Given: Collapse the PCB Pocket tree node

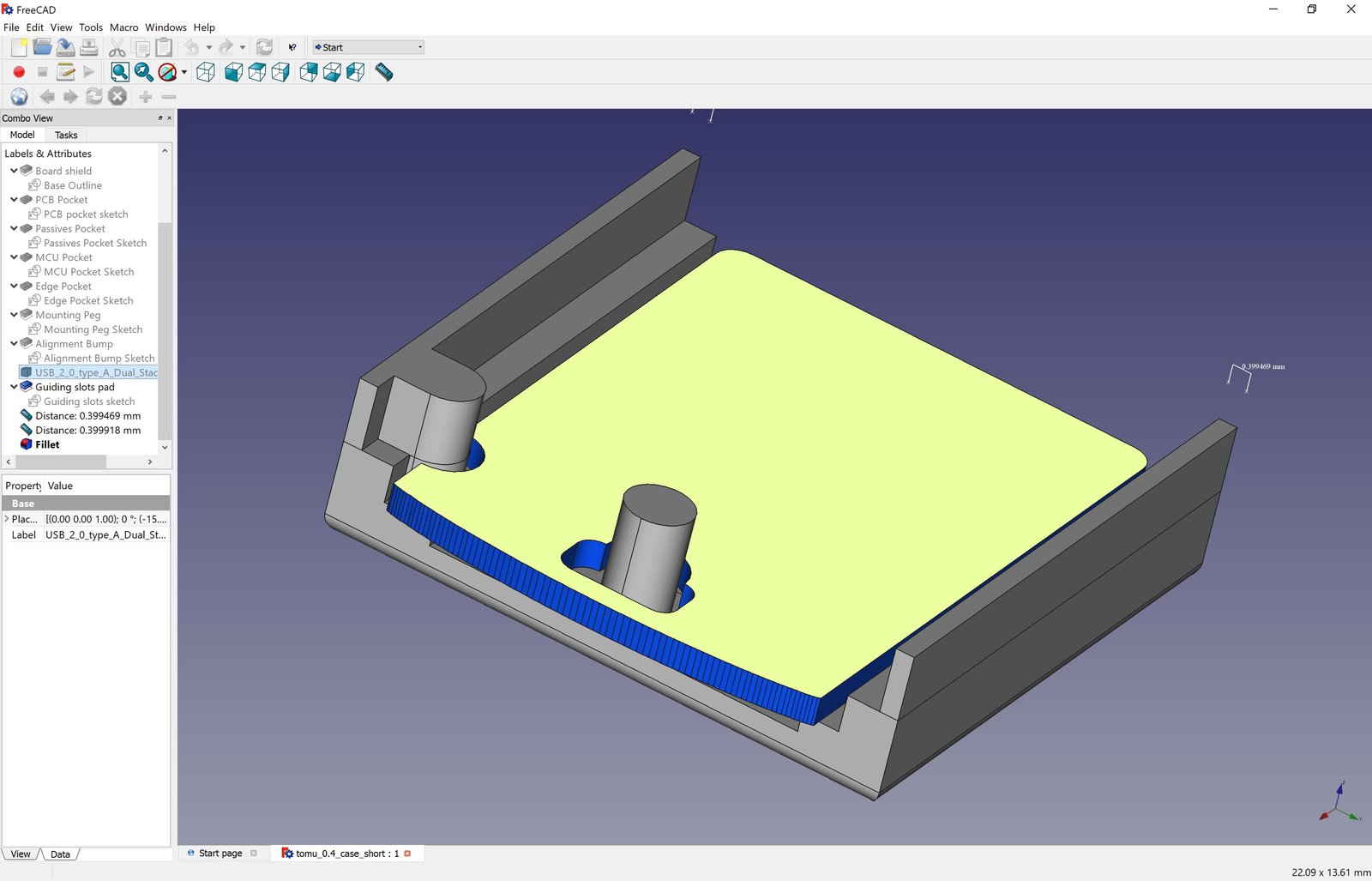Looking at the screenshot, I should [14, 200].
